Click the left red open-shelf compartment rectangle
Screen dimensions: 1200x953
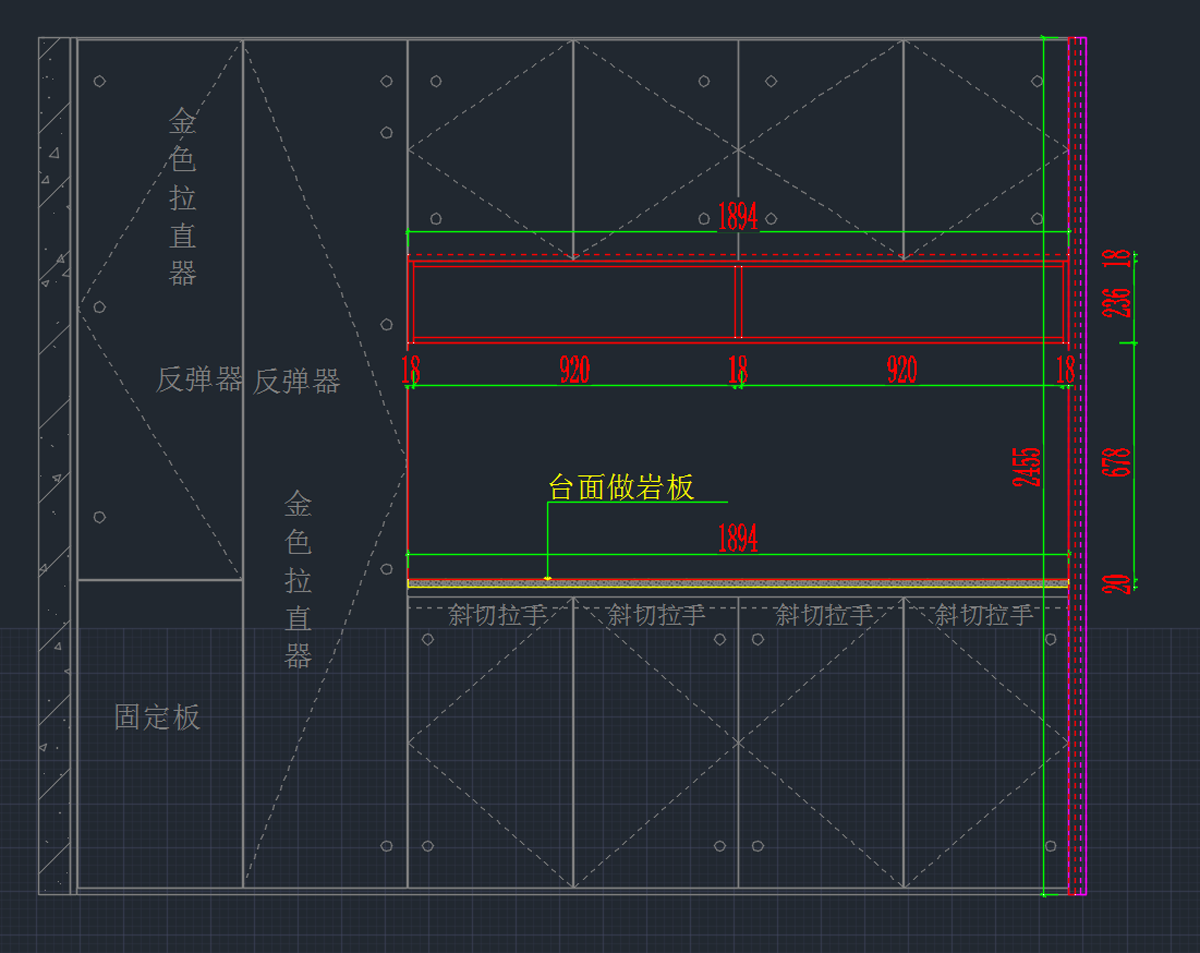pos(573,302)
